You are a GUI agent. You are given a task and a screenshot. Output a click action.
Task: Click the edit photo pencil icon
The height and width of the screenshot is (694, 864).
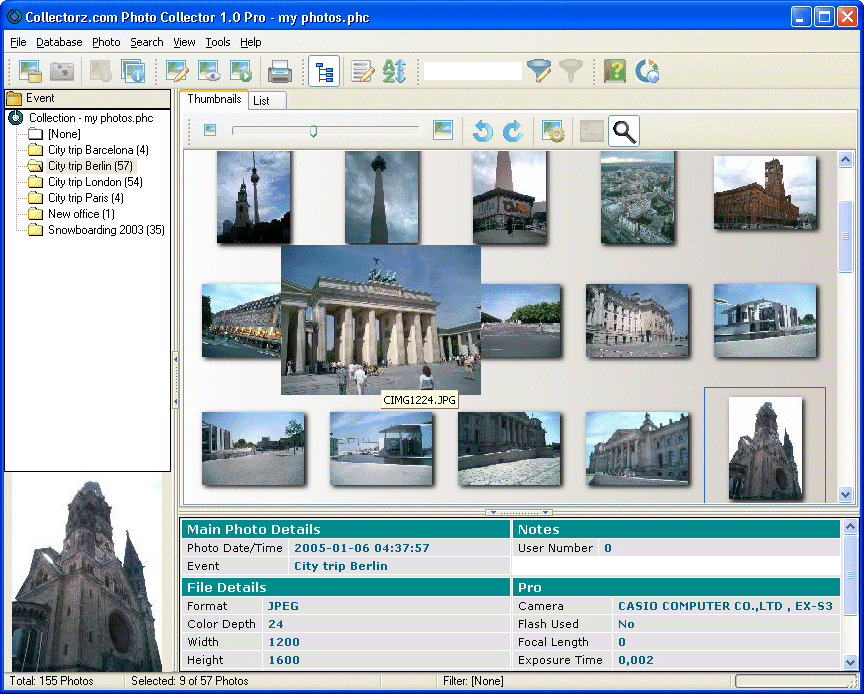tap(177, 71)
